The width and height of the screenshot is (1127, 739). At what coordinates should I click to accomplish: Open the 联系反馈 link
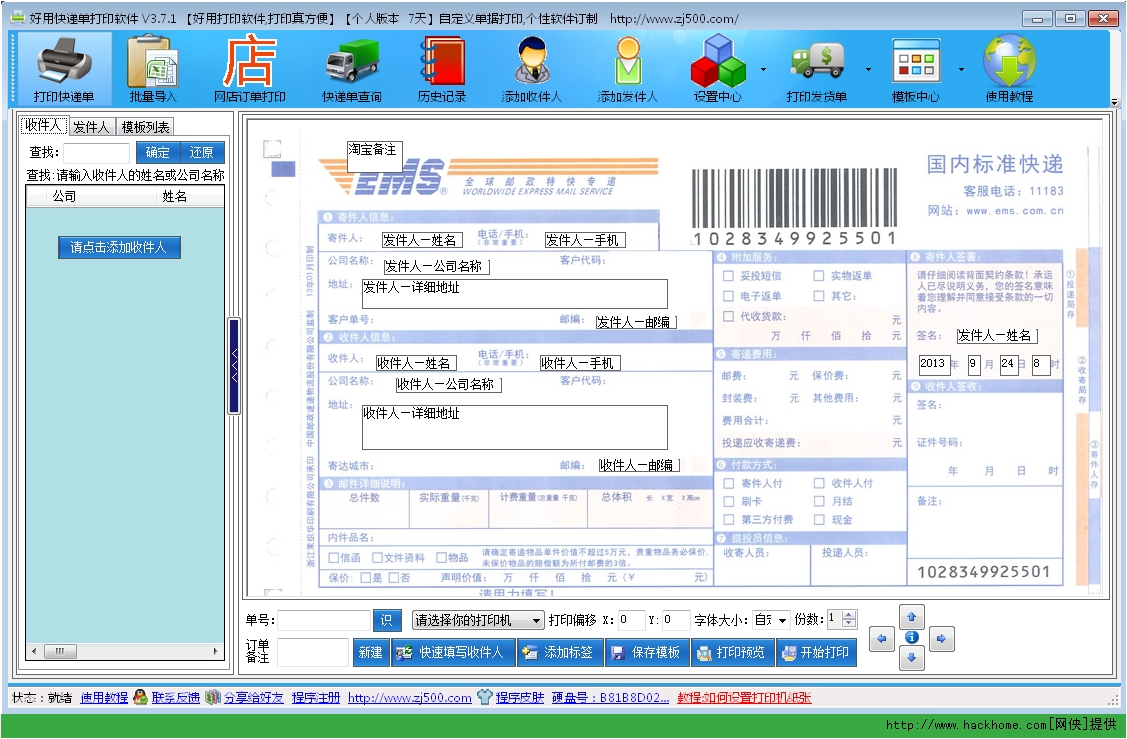pos(175,697)
